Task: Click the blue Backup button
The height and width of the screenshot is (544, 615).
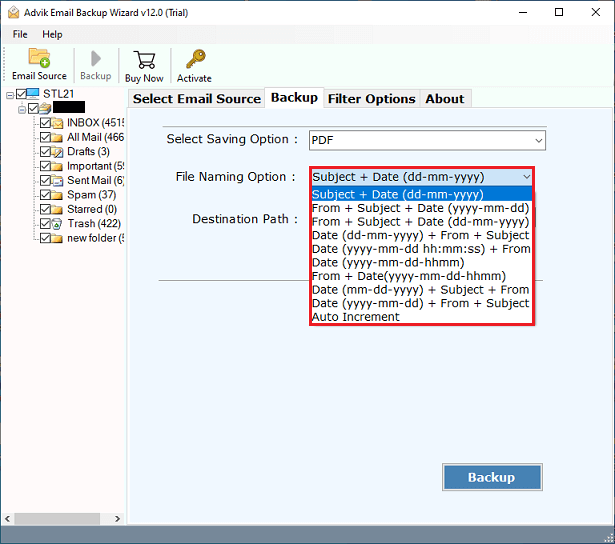Action: (492, 477)
